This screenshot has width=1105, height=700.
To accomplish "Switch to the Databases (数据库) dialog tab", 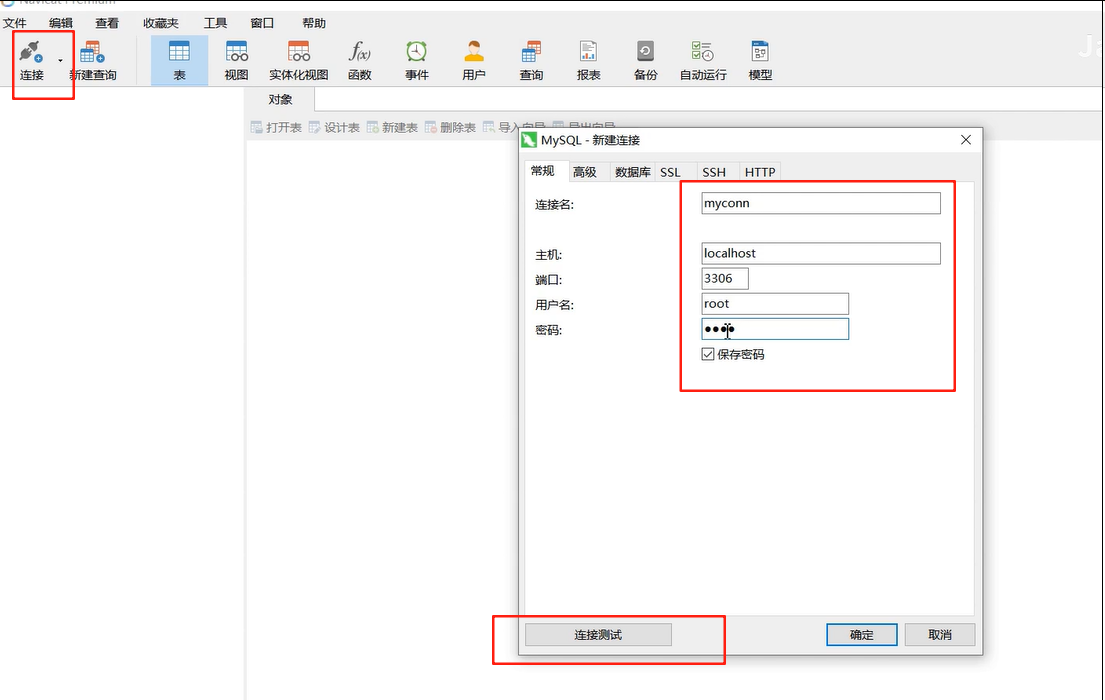I will tap(632, 172).
